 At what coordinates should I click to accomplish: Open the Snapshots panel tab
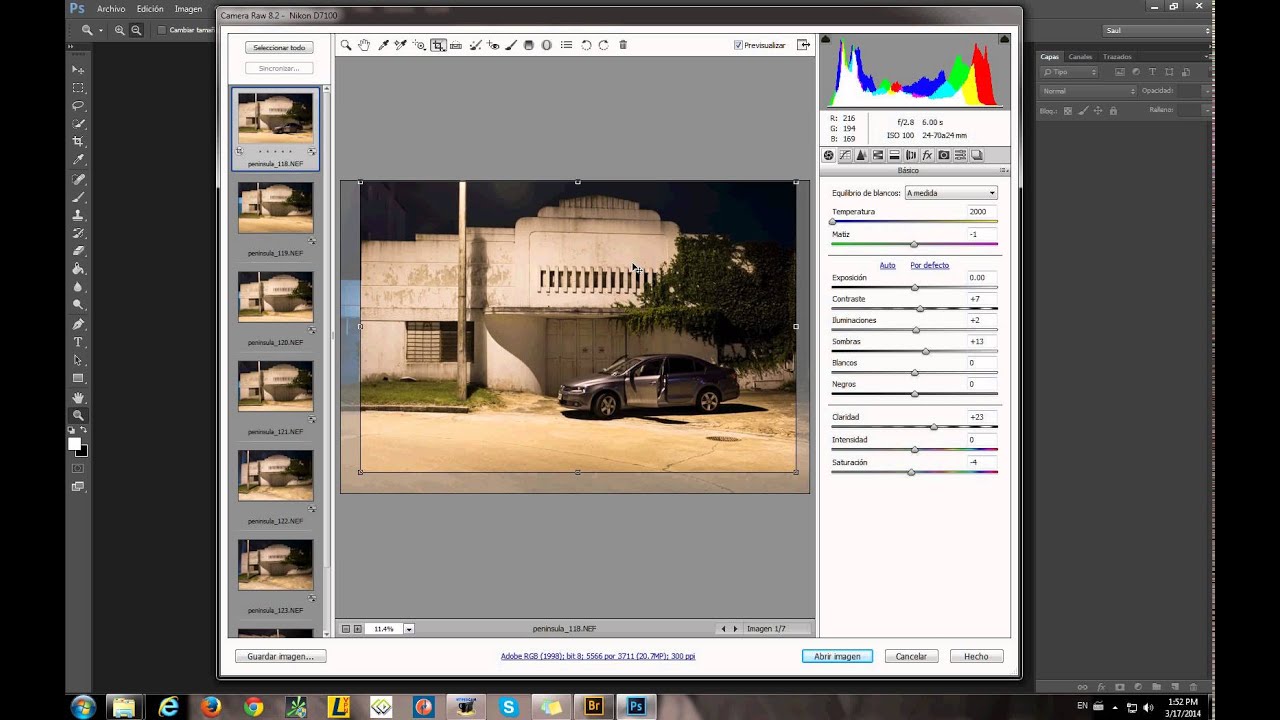pos(977,155)
